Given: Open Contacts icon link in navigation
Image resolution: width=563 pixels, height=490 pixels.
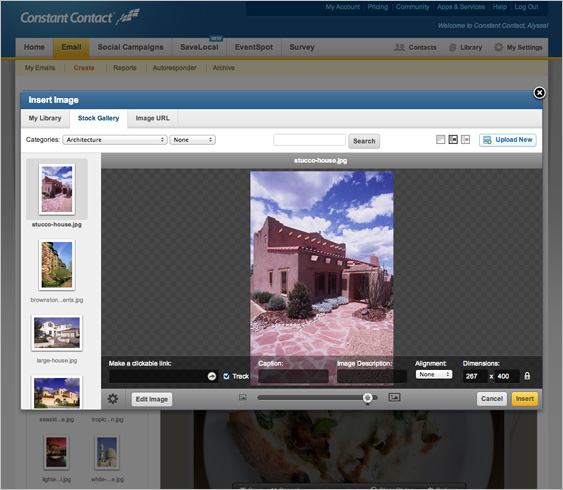Looking at the screenshot, I should coord(415,47).
